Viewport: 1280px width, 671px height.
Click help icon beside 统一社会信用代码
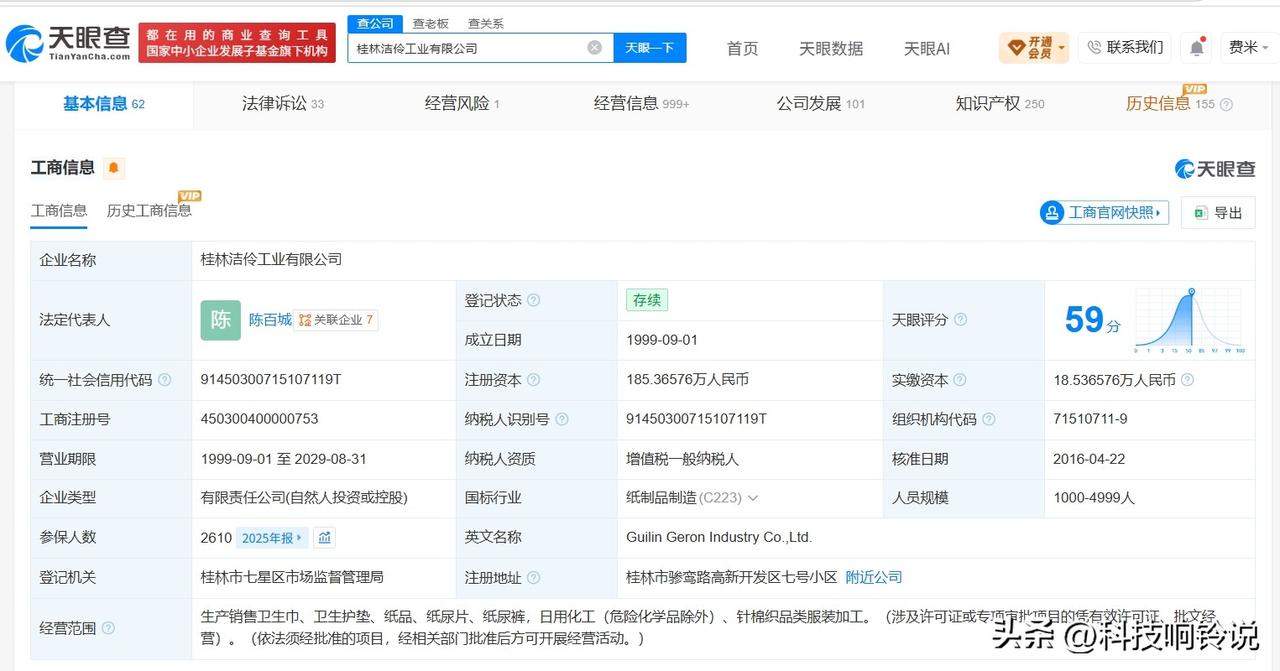click(165, 380)
